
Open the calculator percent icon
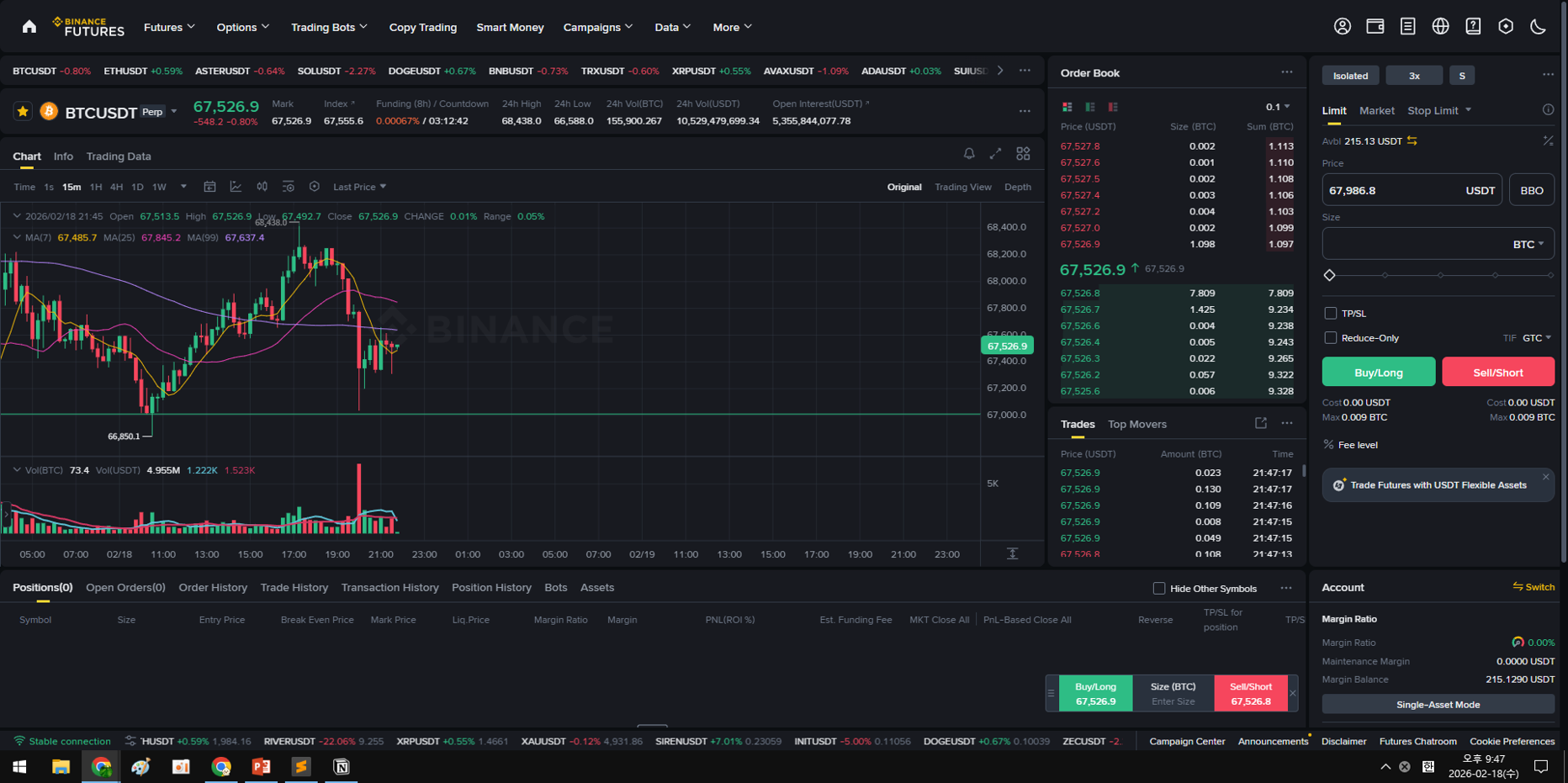[x=1548, y=141]
